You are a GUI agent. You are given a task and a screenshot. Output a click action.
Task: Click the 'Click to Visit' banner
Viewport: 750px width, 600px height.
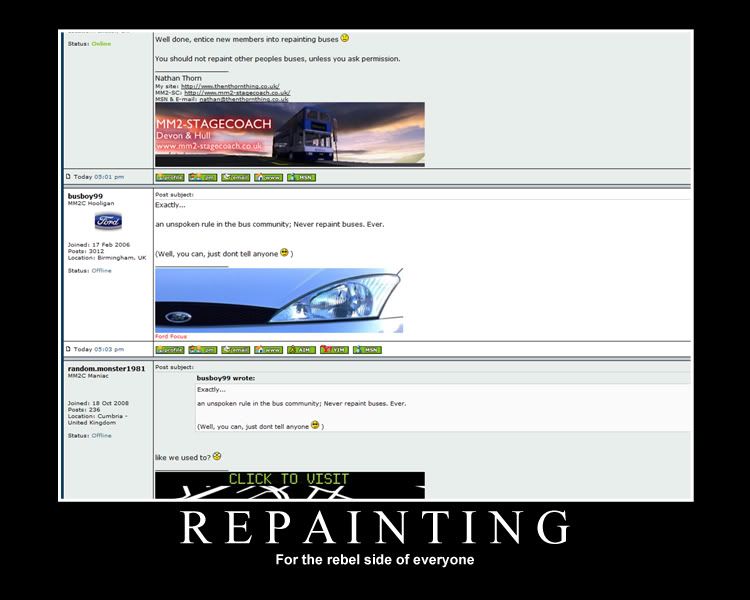pos(289,485)
